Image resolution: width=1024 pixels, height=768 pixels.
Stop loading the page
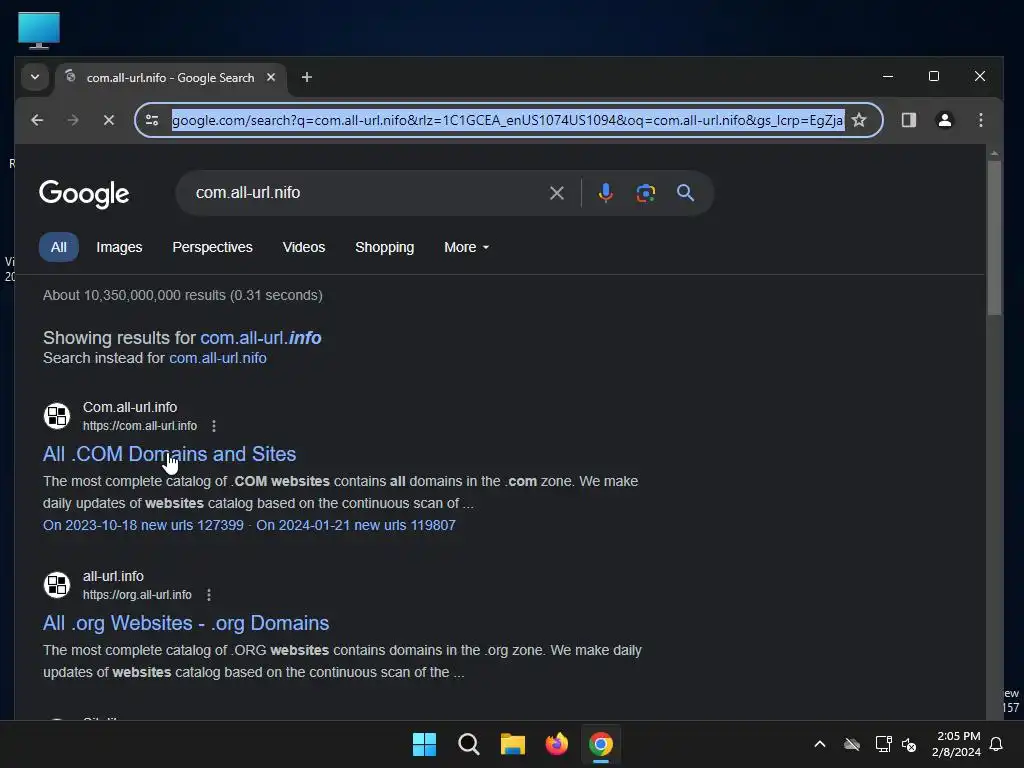[109, 120]
